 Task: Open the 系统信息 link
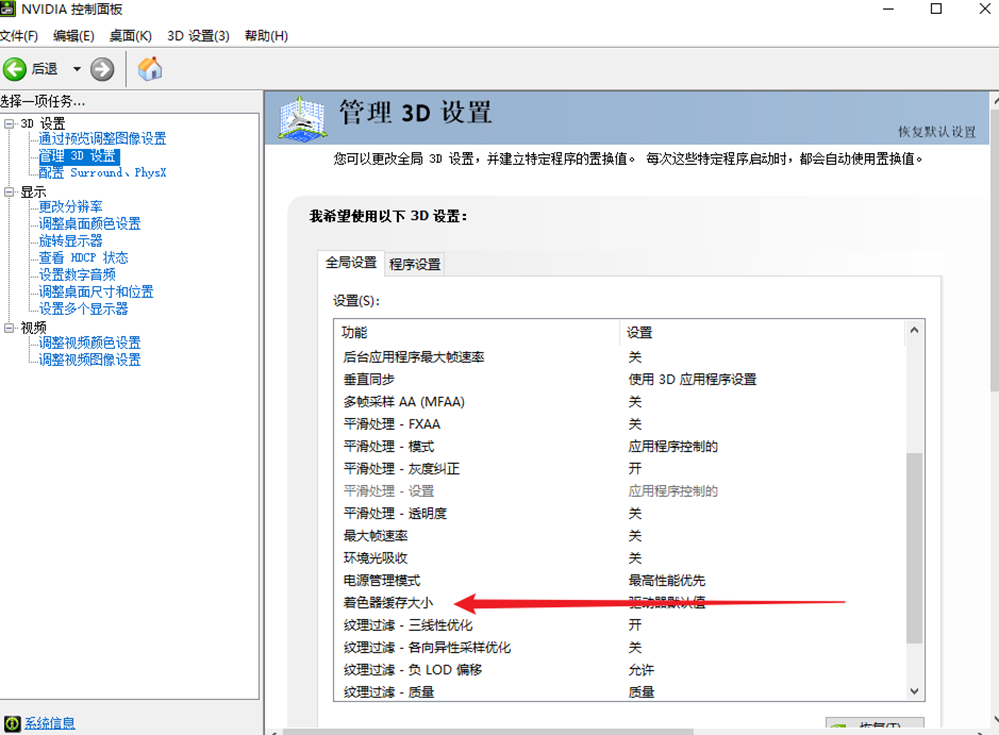[x=50, y=724]
